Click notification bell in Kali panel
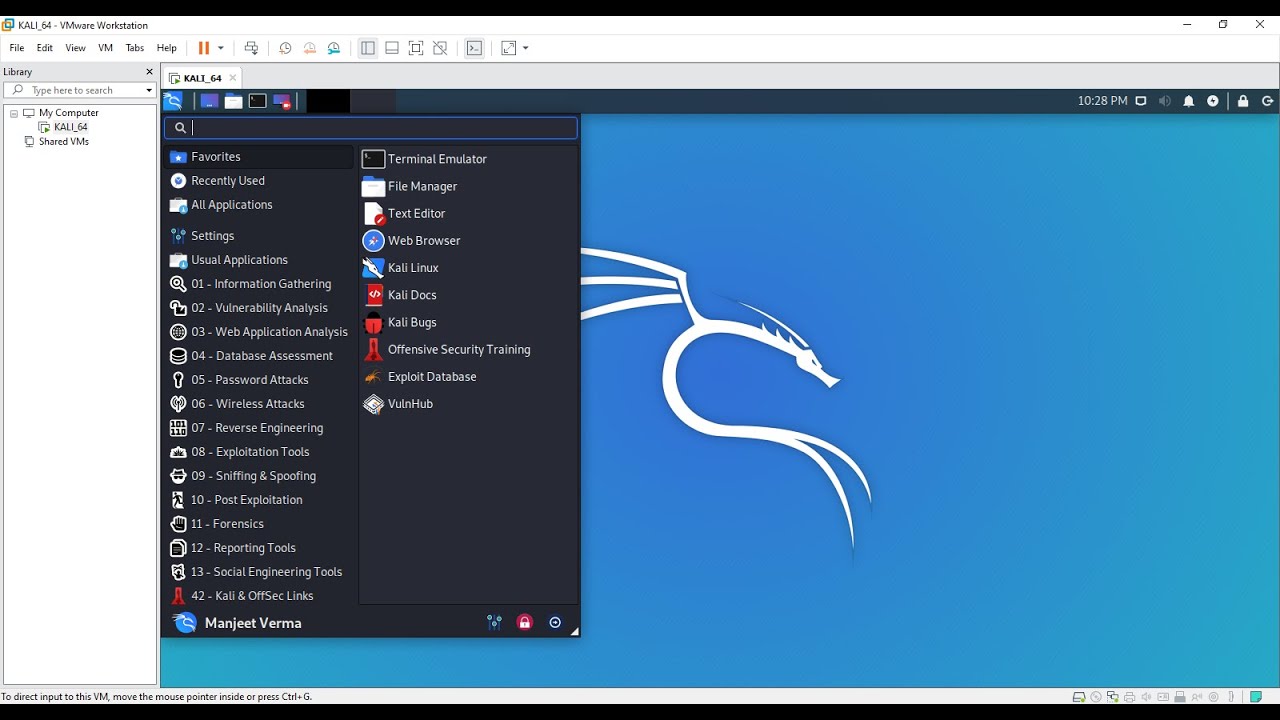Screen dimensions: 1280x720 click(x=1189, y=101)
